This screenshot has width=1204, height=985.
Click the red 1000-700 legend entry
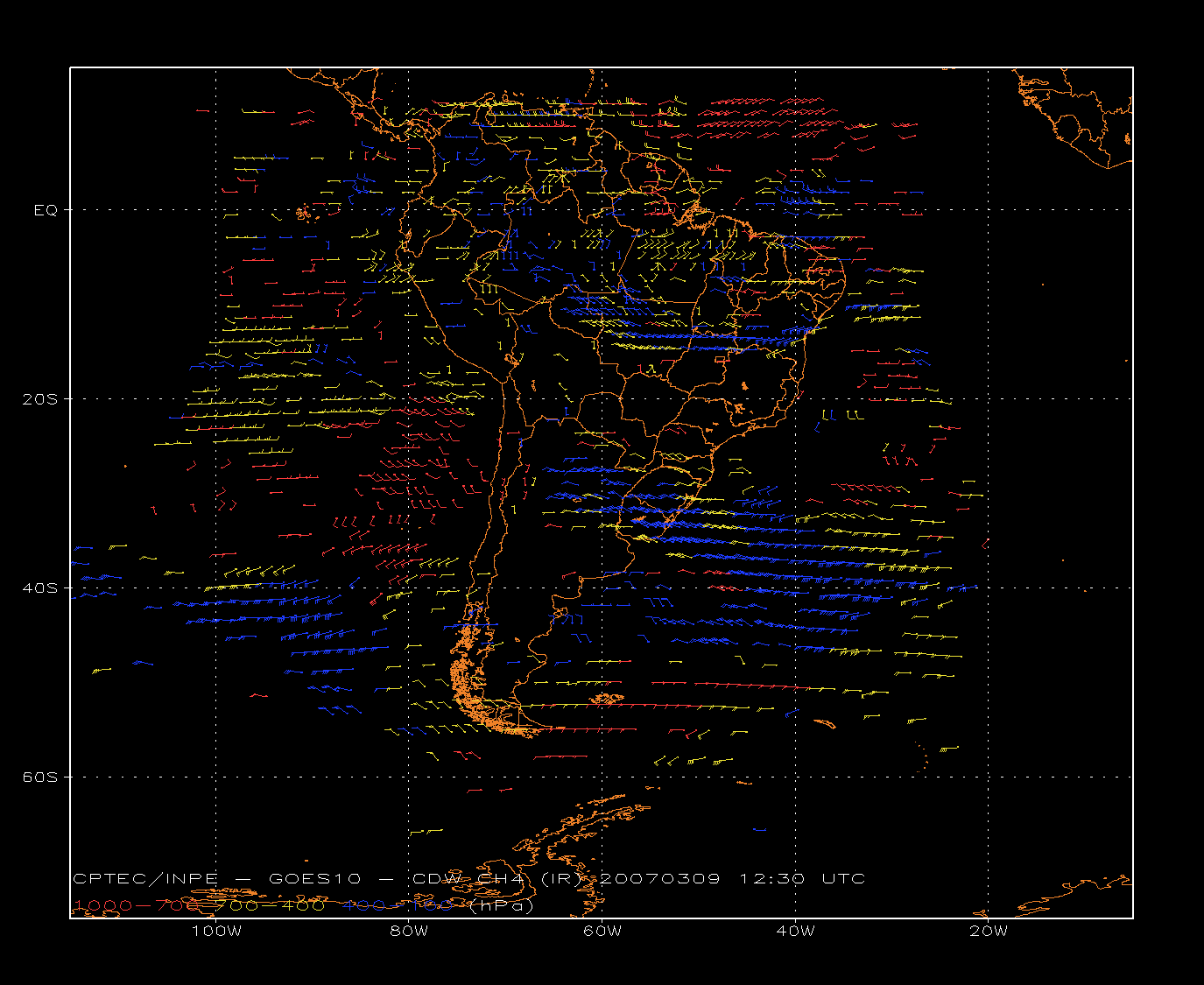[137, 905]
